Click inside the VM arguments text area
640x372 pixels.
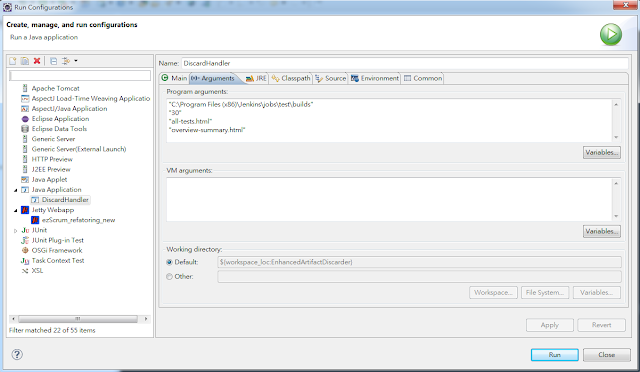389,199
